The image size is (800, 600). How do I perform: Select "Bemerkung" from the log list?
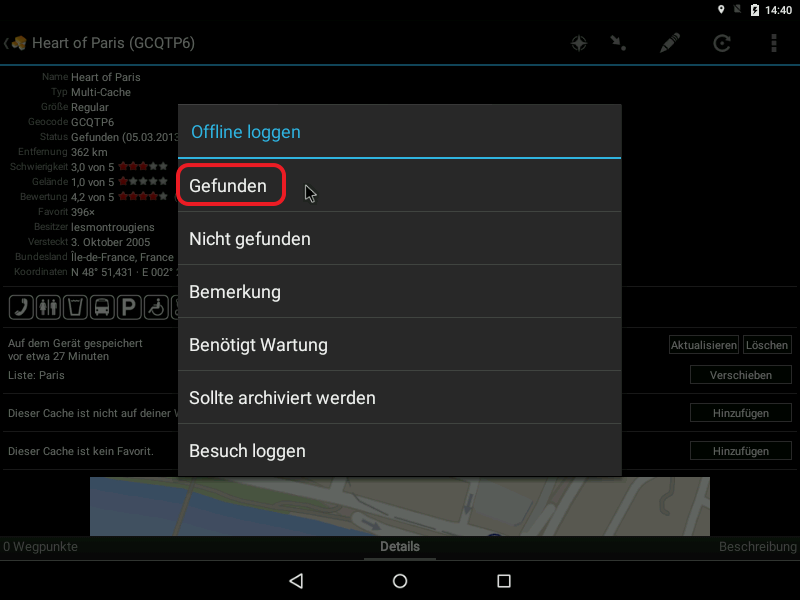[x=235, y=292]
